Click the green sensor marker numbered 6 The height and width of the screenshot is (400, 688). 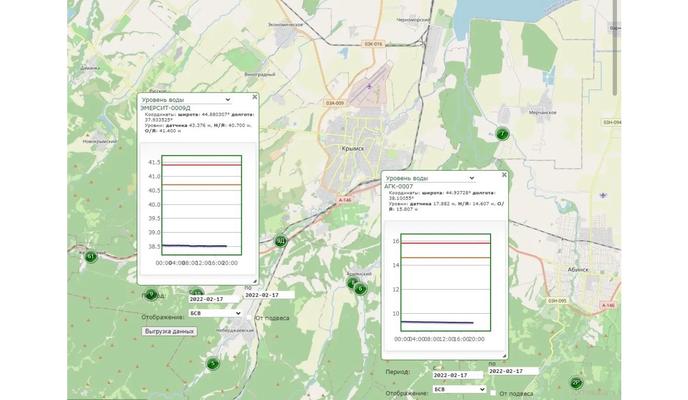tap(360, 288)
